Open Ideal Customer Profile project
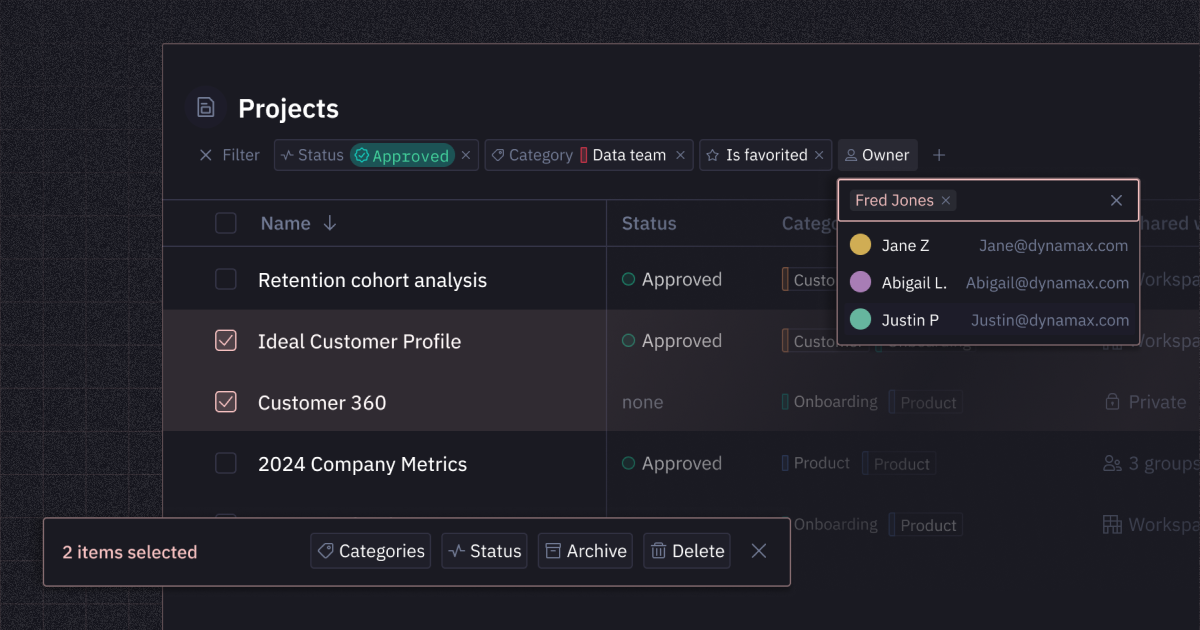 [359, 341]
